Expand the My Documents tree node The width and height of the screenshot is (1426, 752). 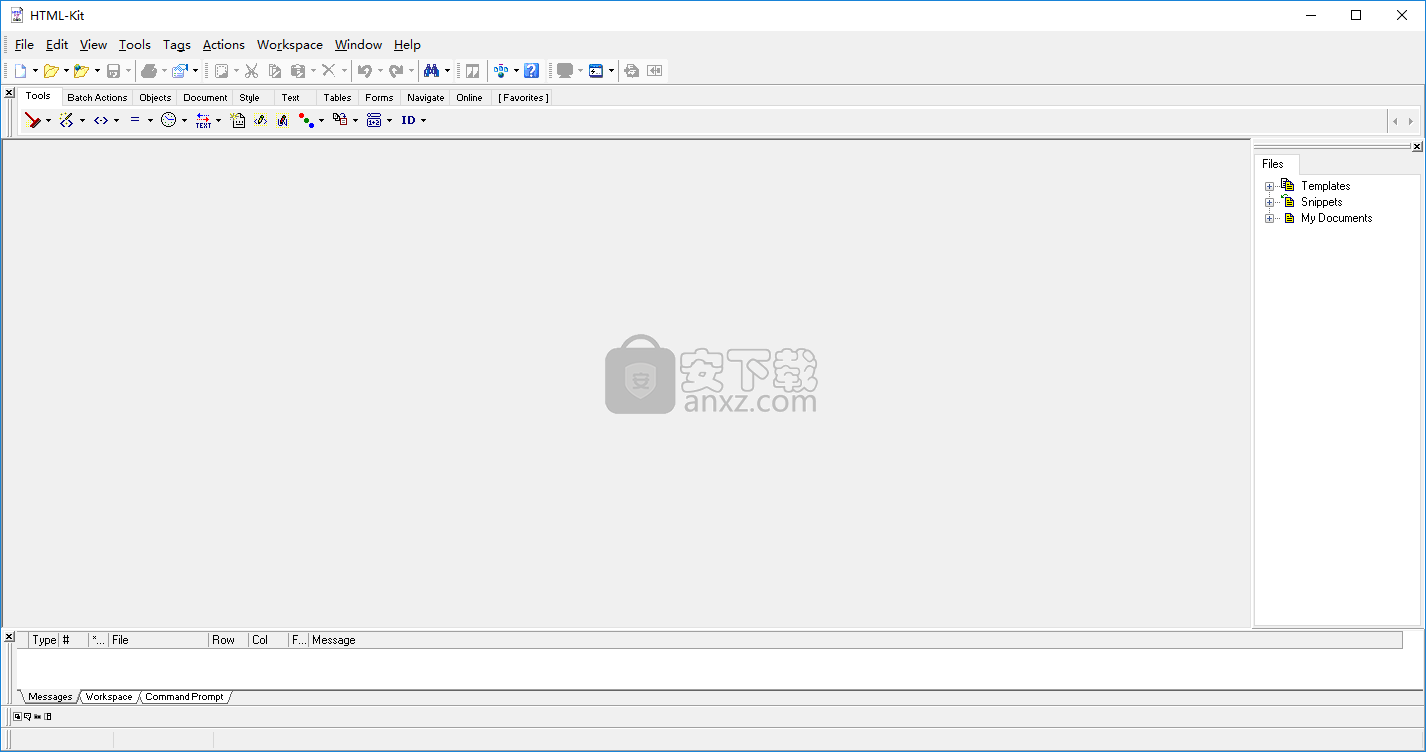tap(1270, 218)
